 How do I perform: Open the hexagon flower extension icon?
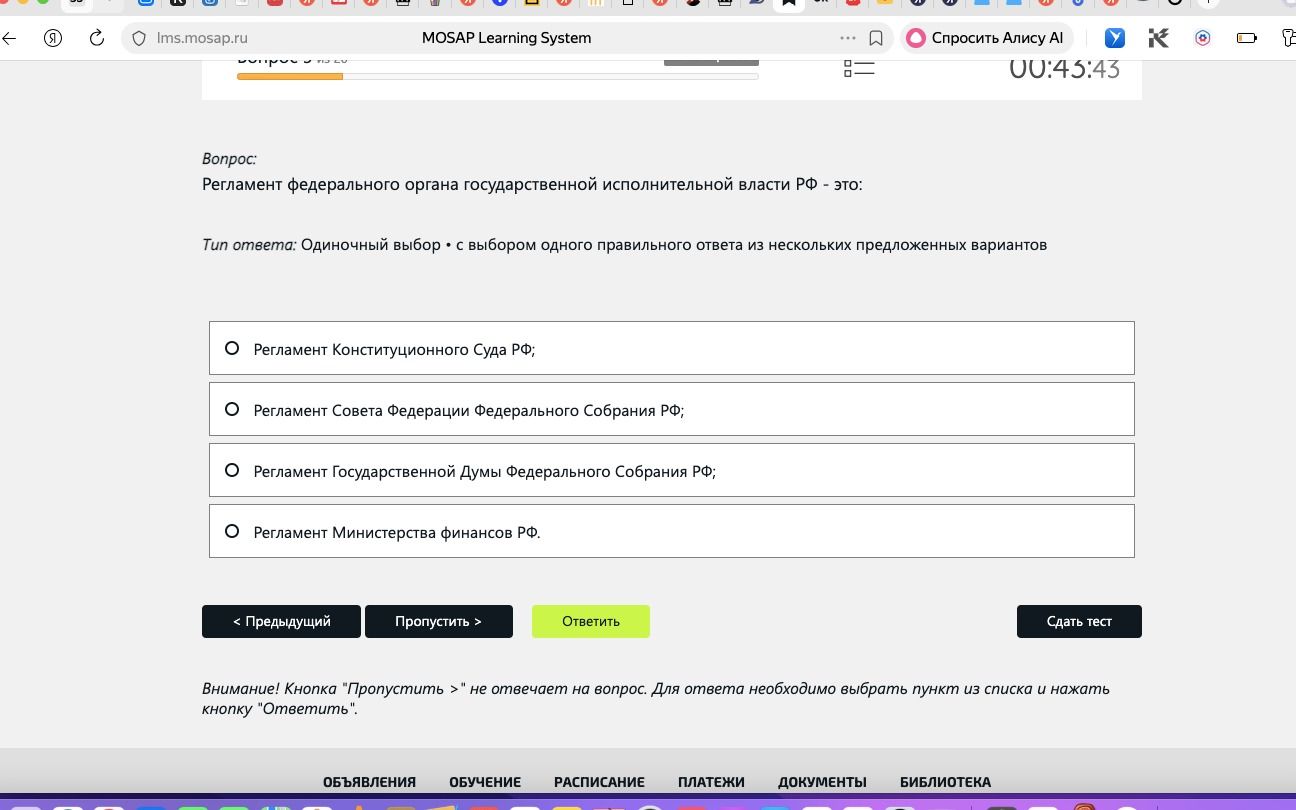pyautogui.click(x=1203, y=38)
